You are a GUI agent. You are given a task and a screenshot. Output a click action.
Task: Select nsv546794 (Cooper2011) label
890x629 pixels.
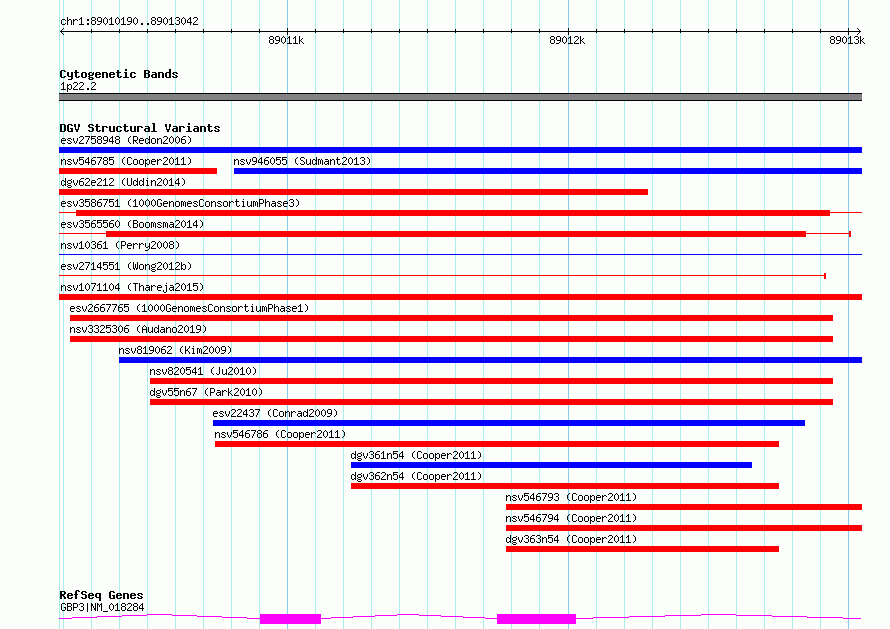point(571,518)
